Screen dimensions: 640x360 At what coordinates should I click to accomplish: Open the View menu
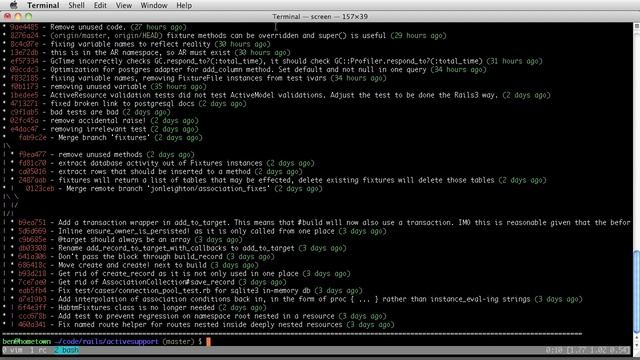(124, 5)
